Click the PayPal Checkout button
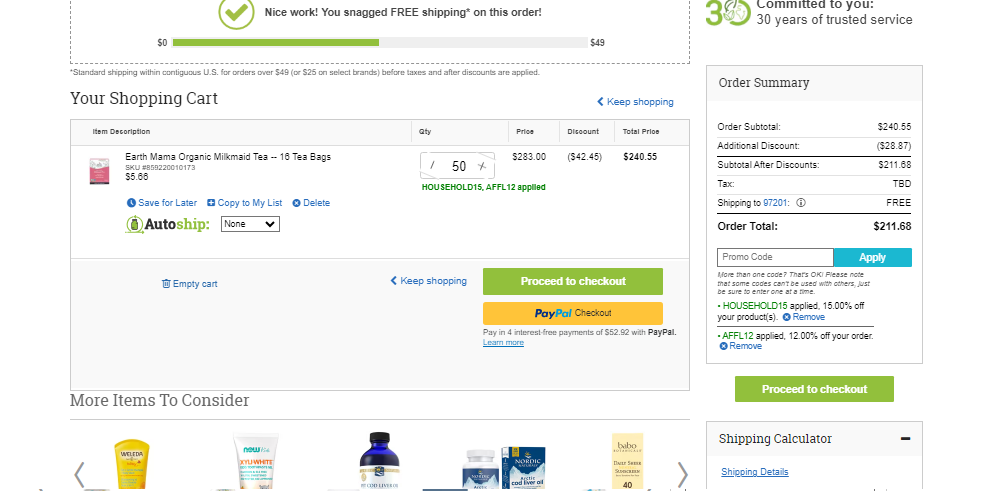990x491 pixels. click(573, 313)
